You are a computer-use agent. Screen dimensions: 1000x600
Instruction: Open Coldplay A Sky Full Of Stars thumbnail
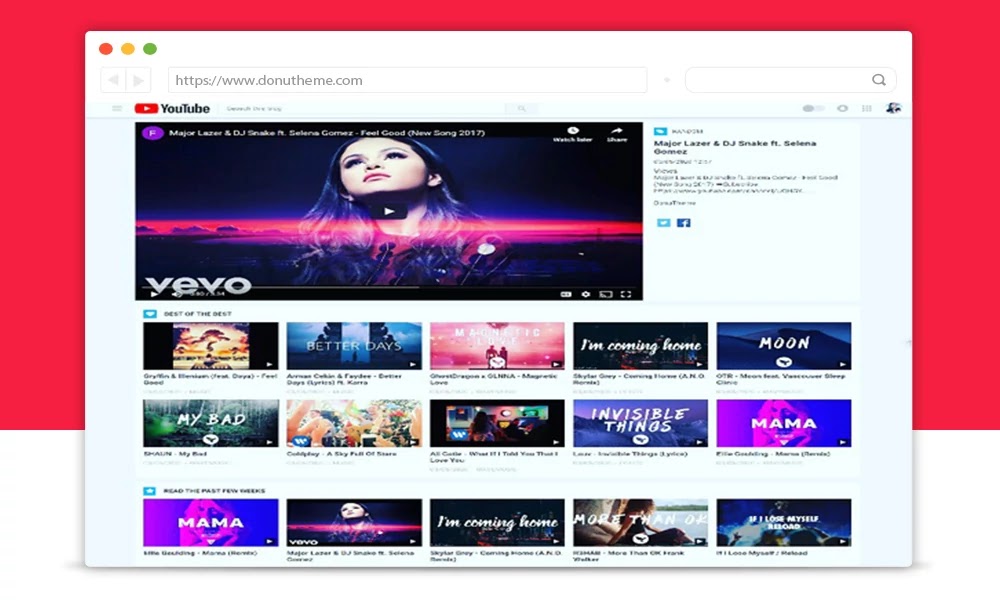tap(354, 423)
